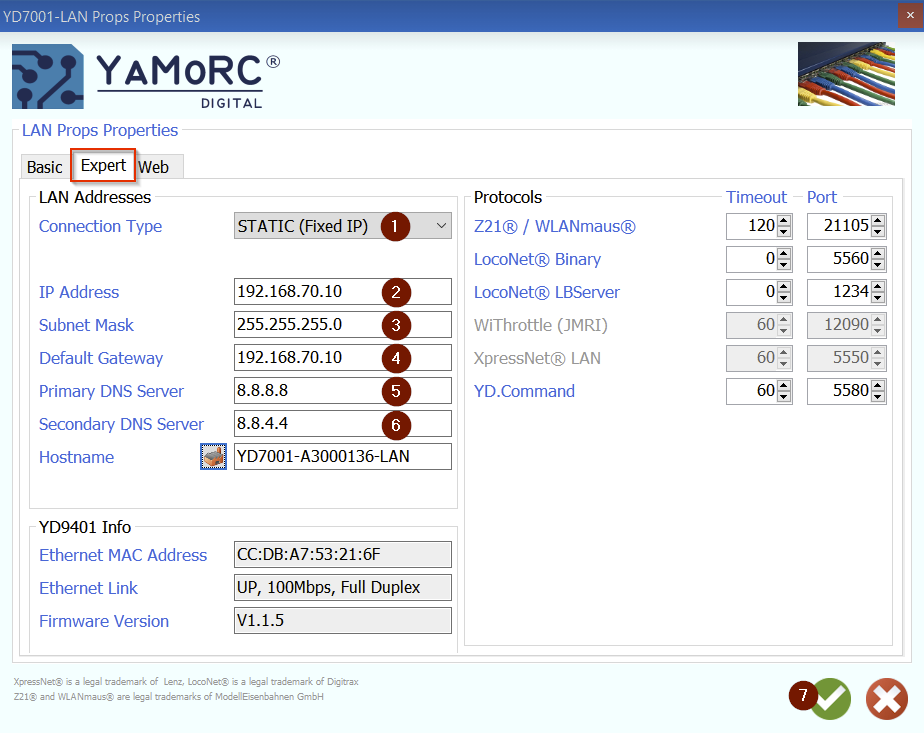
Task: Increase LocoNet Binary timeout value
Action: click(784, 253)
